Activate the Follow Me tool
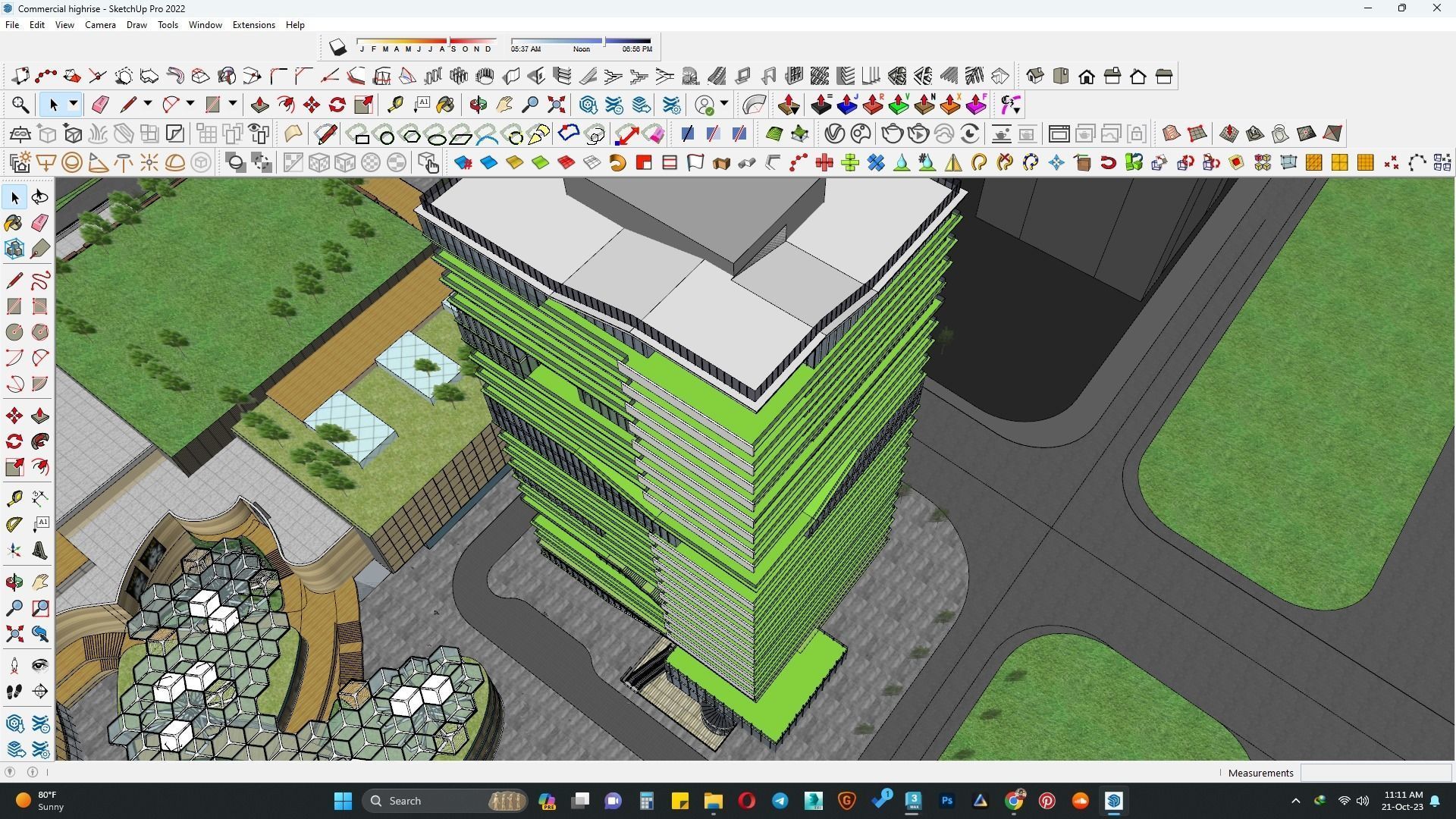Image resolution: width=1456 pixels, height=819 pixels. [40, 441]
